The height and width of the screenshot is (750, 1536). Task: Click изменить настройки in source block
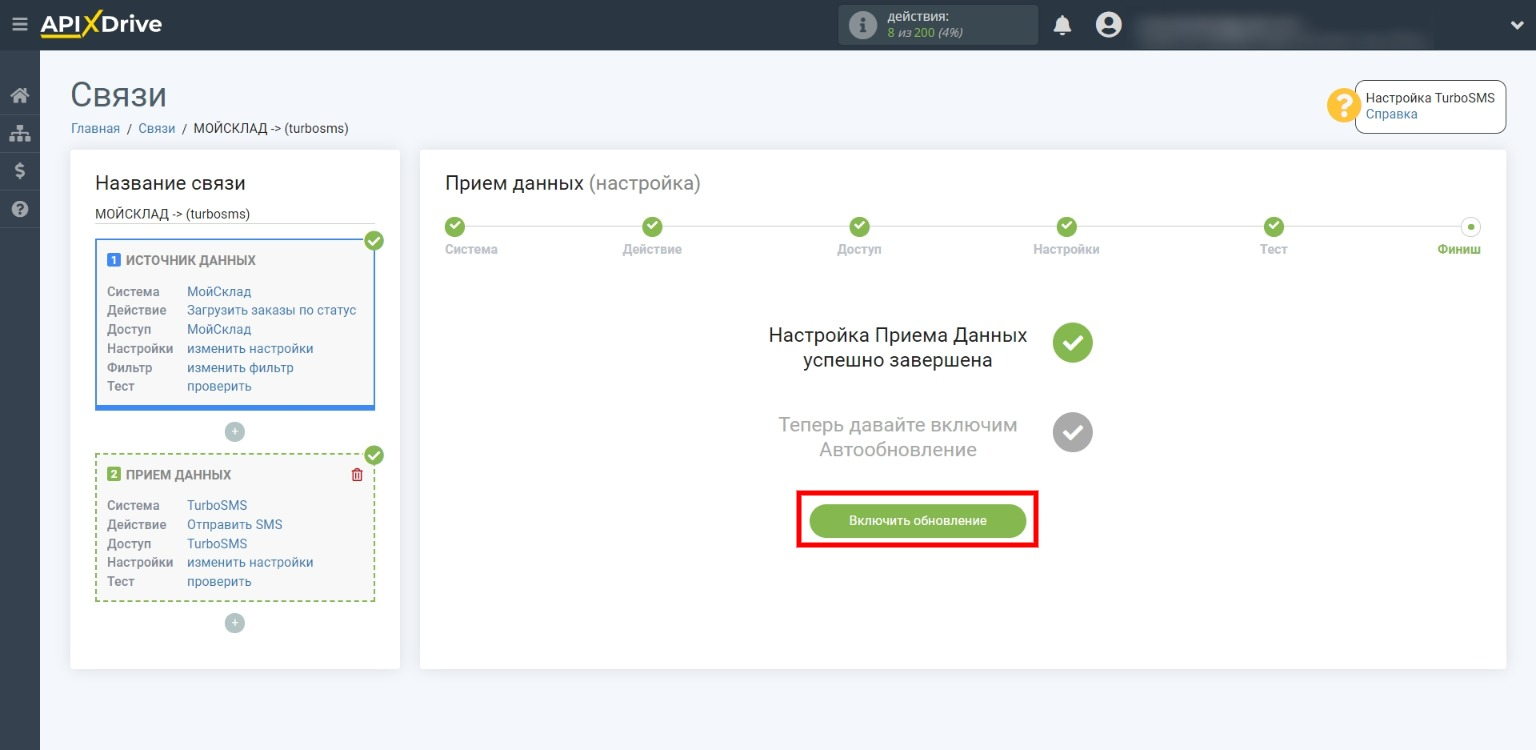click(250, 349)
